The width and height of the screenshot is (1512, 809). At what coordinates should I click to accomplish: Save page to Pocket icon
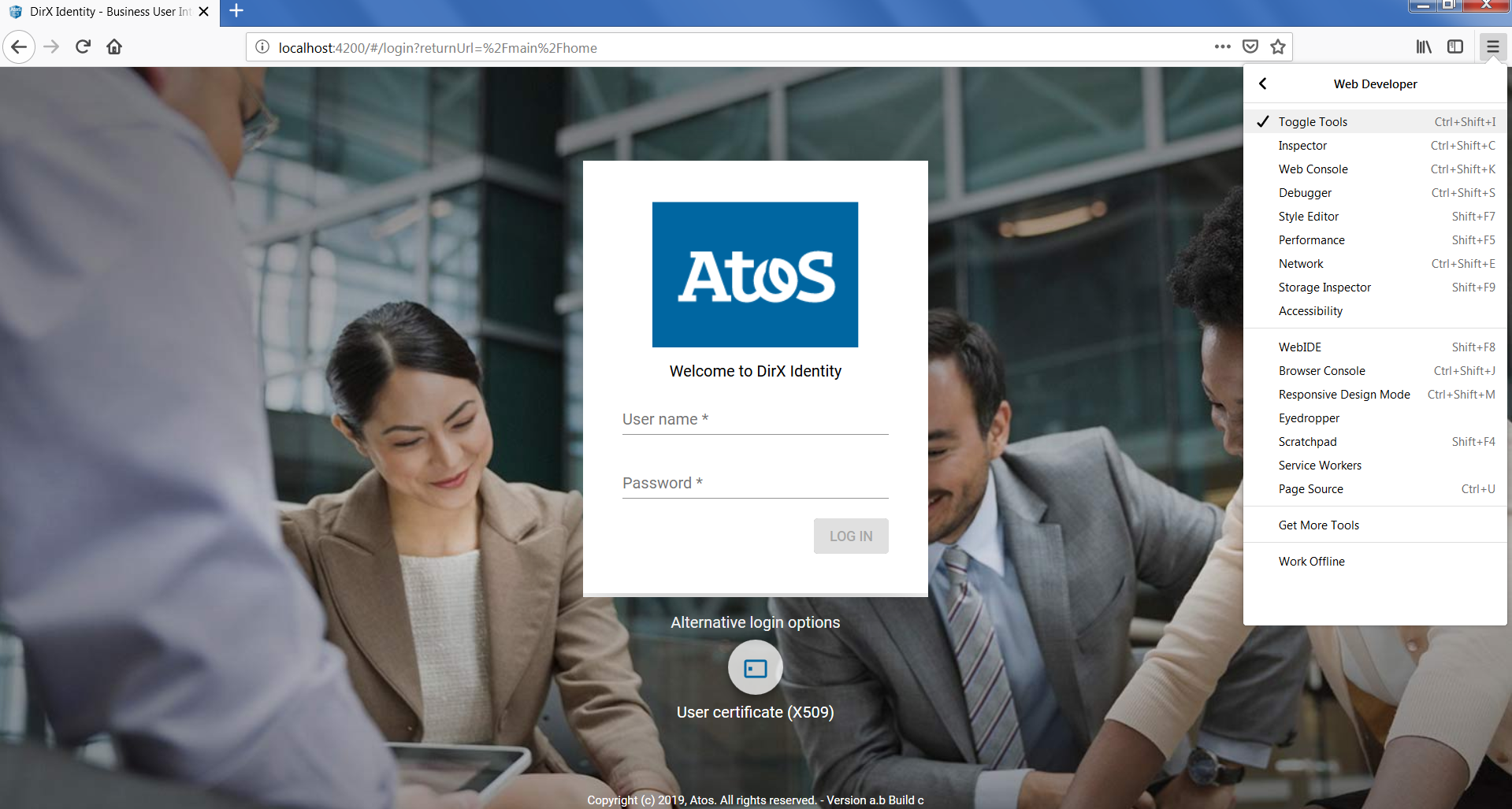[1250, 47]
